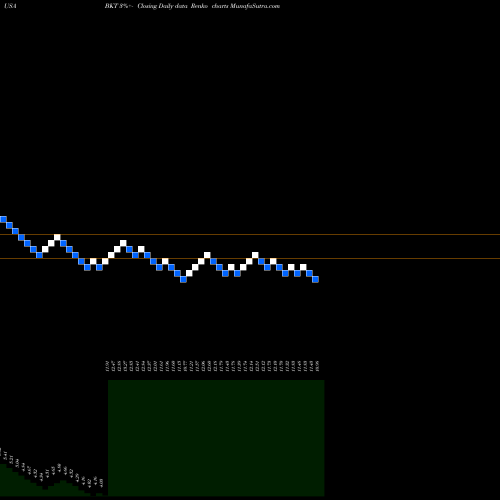This screenshot has height=500, width=500.
Task: Click the final blue Renko brick on the right
Action: coord(315,279)
